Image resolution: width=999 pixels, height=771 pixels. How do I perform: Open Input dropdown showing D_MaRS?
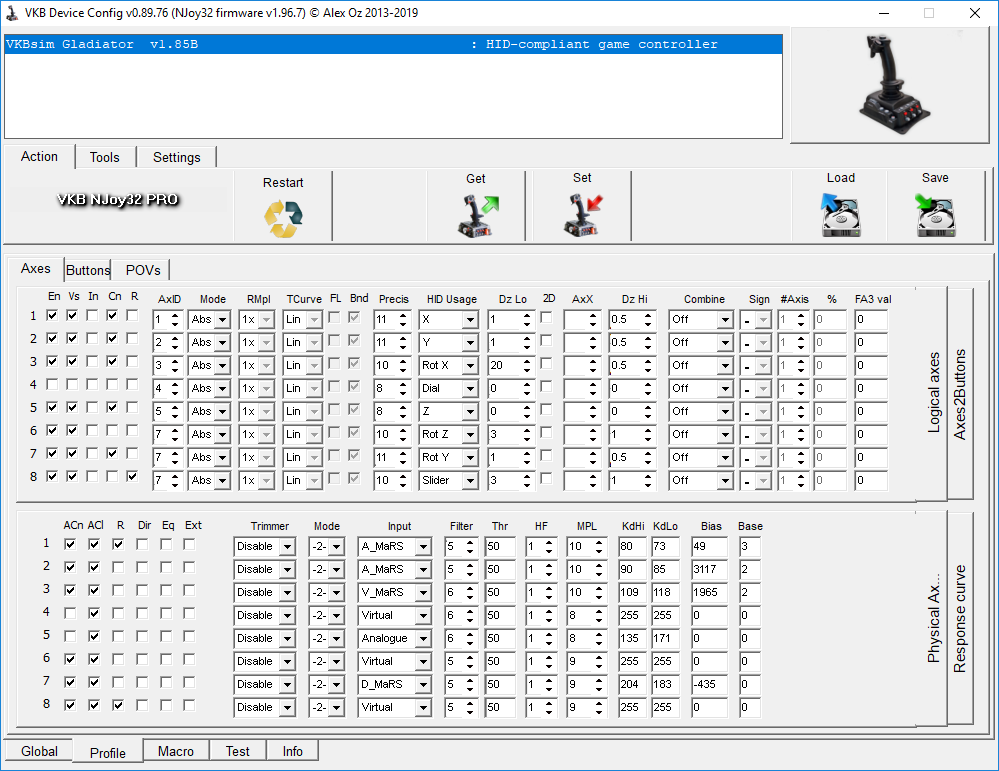pos(423,684)
